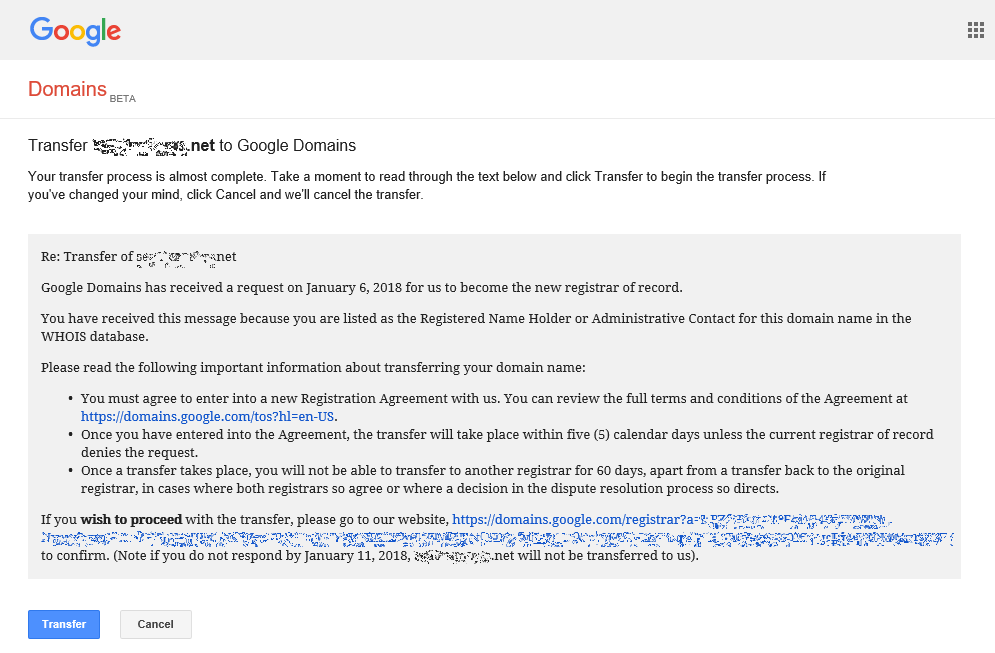Click the bullet about 60 days transfer restriction
This screenshot has width=995, height=653.
pos(492,479)
